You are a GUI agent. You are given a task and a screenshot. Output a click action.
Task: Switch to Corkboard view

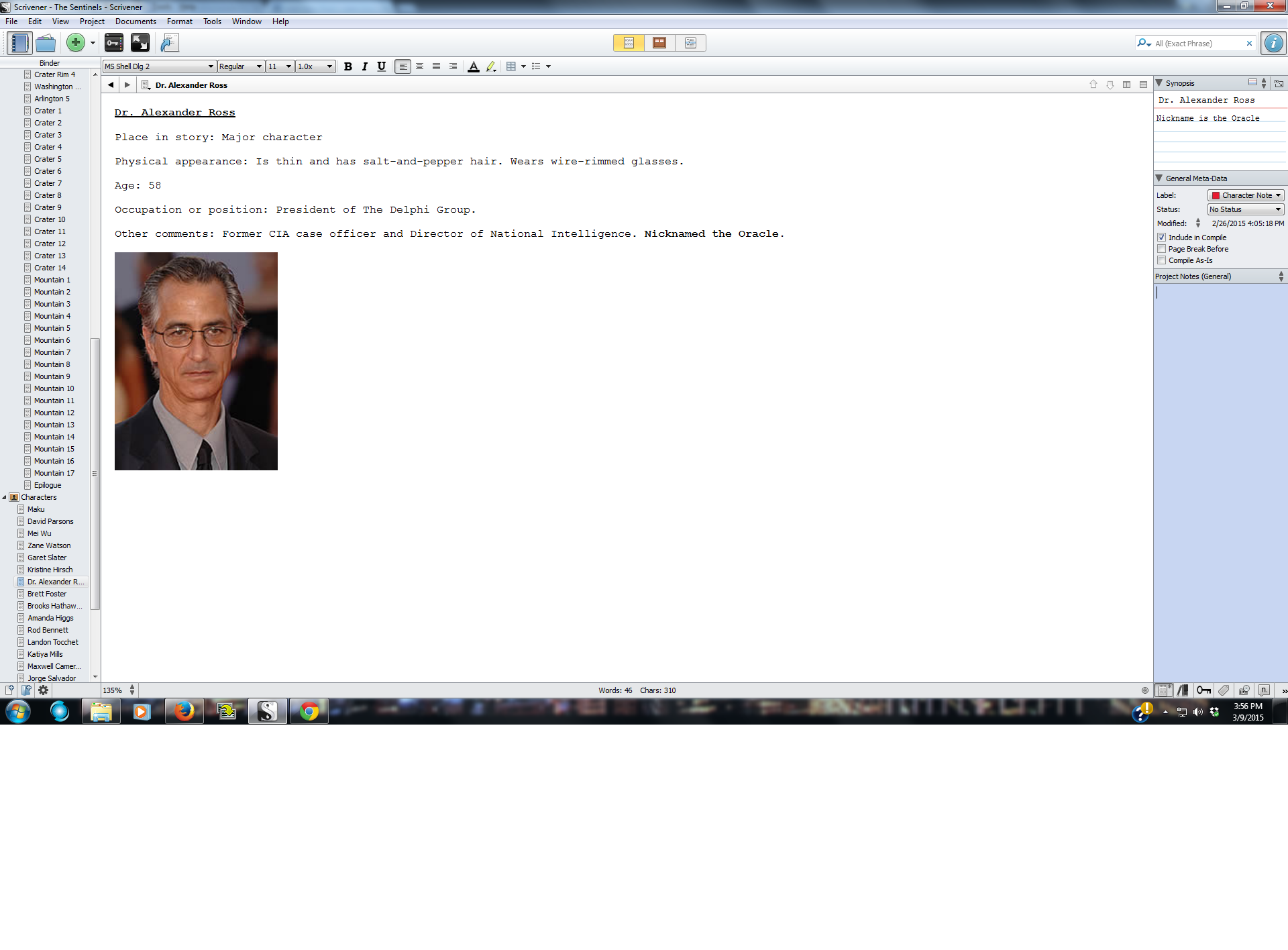click(659, 43)
